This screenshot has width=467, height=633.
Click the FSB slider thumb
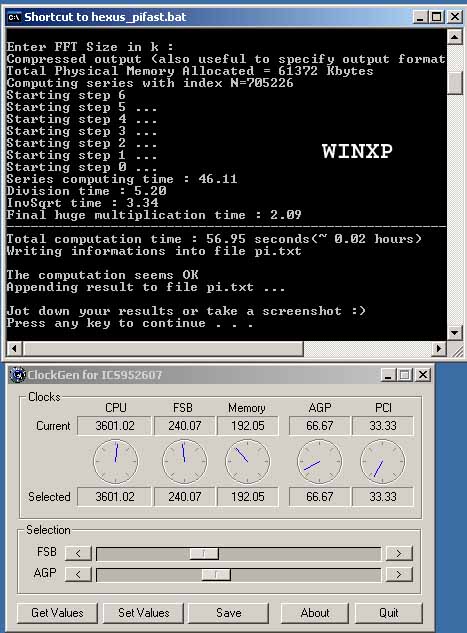point(204,553)
